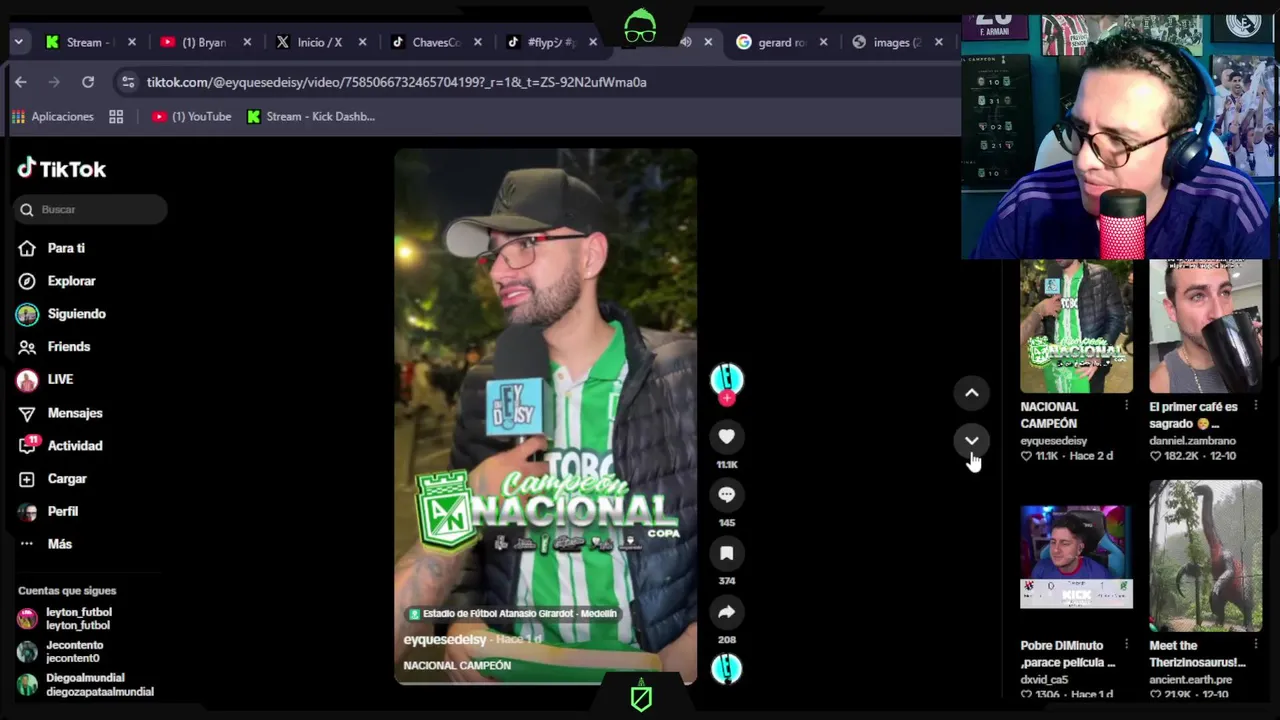Open the Para ti feed
1280x720 pixels.
[x=66, y=248]
